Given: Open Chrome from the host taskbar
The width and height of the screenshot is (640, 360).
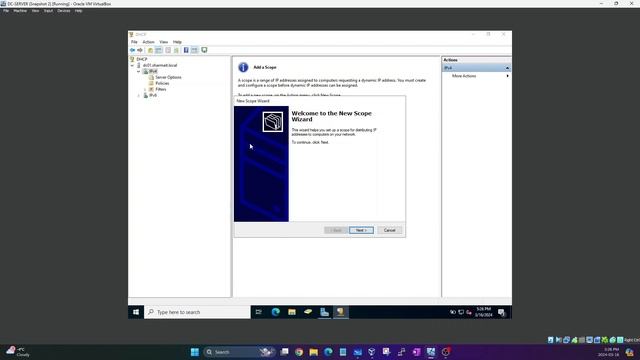Looking at the screenshot, I should 299,352.
